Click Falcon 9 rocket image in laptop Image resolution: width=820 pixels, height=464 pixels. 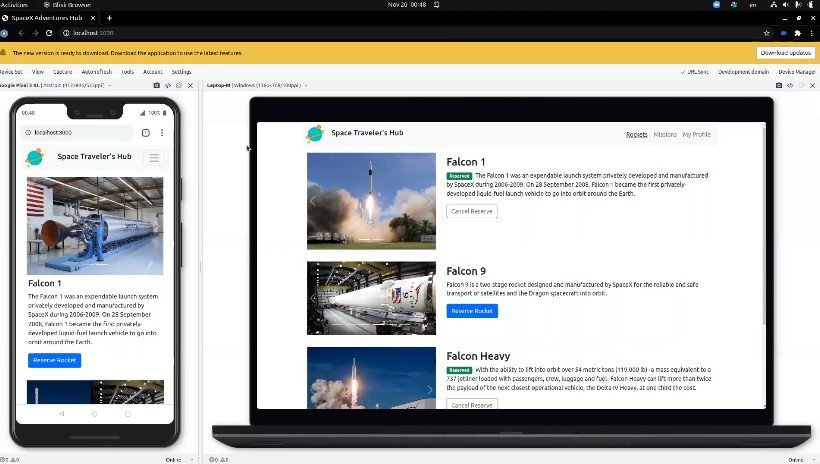coord(371,298)
